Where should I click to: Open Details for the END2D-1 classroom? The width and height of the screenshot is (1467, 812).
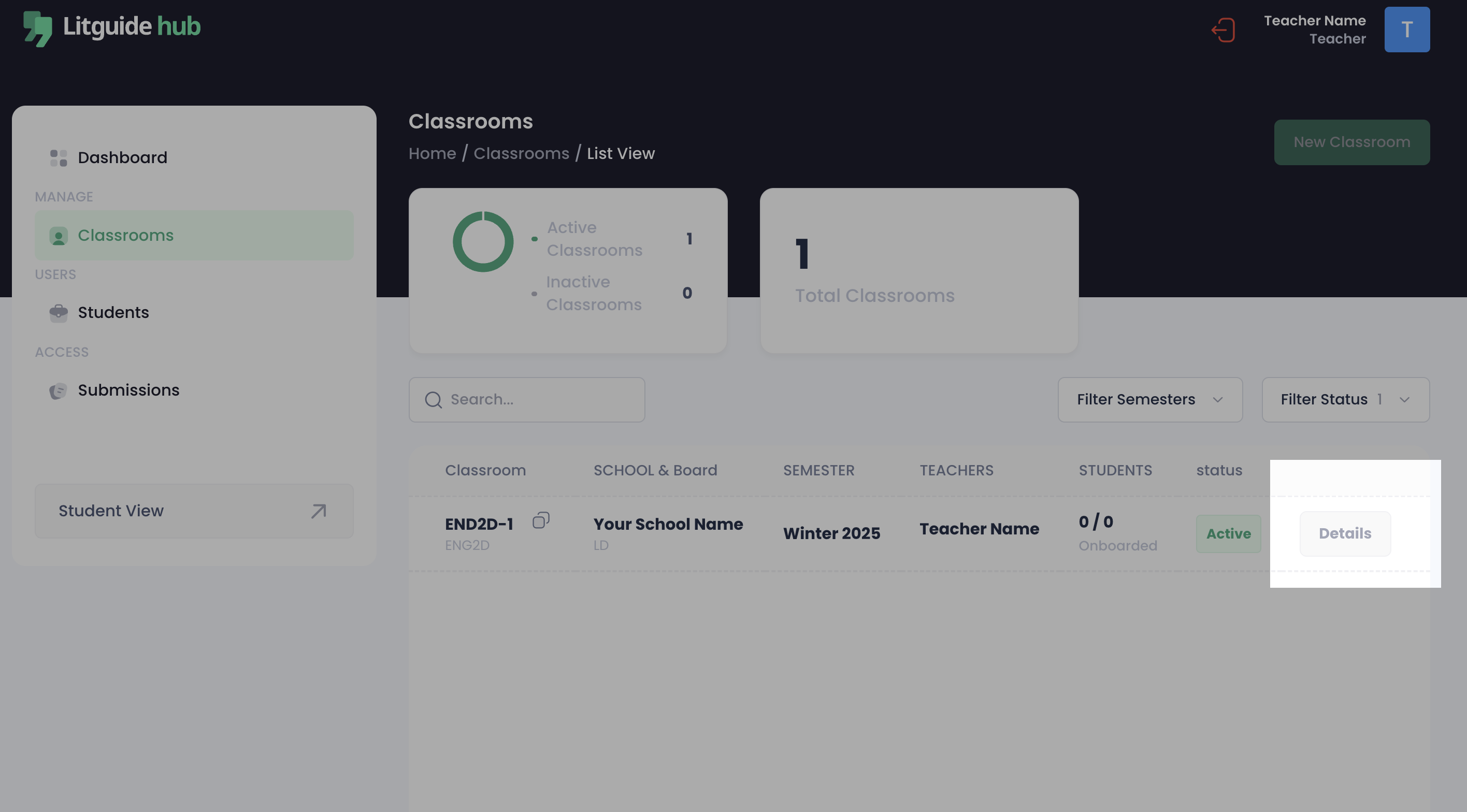point(1345,533)
